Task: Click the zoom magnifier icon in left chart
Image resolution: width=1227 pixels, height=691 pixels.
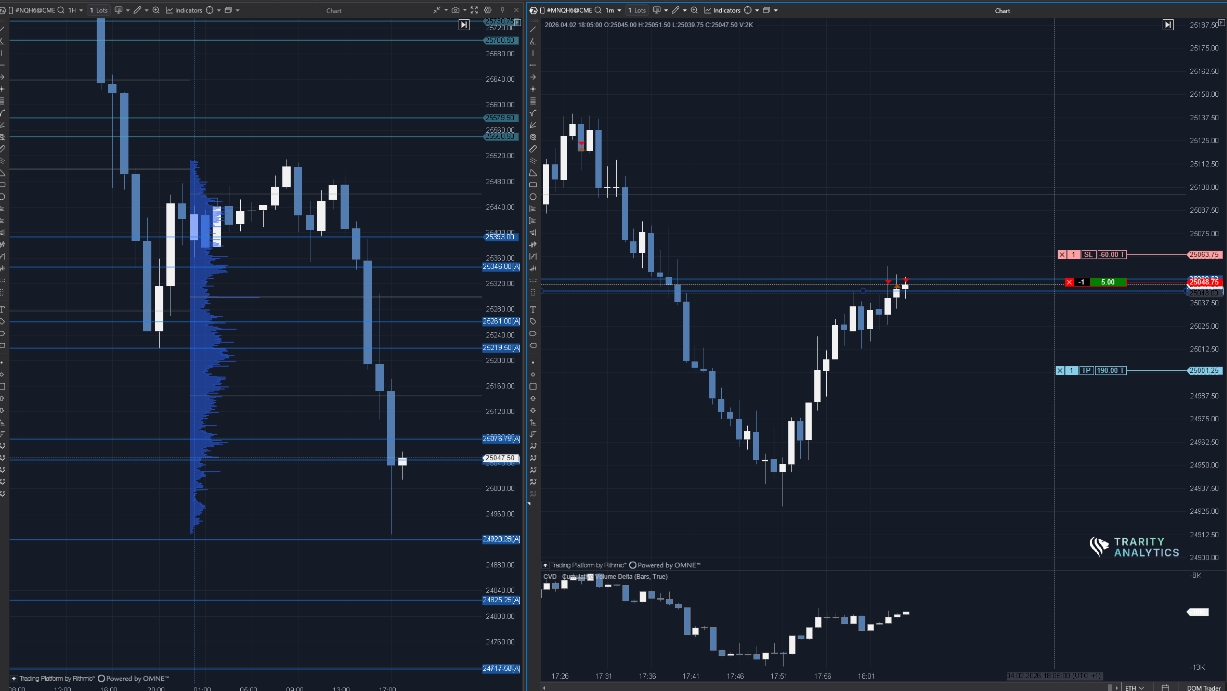Action: [x=156, y=10]
